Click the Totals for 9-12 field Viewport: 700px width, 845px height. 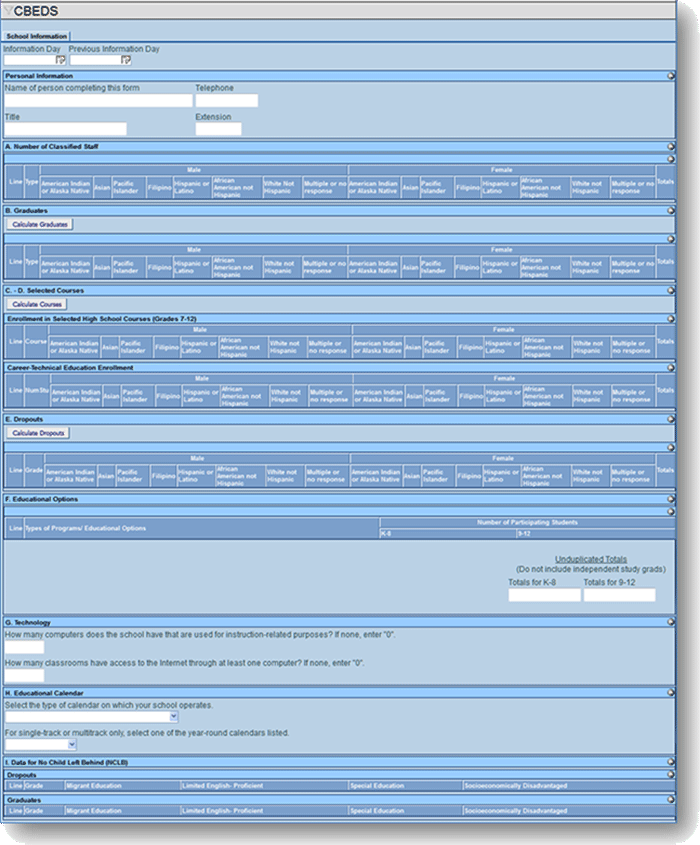[619, 595]
